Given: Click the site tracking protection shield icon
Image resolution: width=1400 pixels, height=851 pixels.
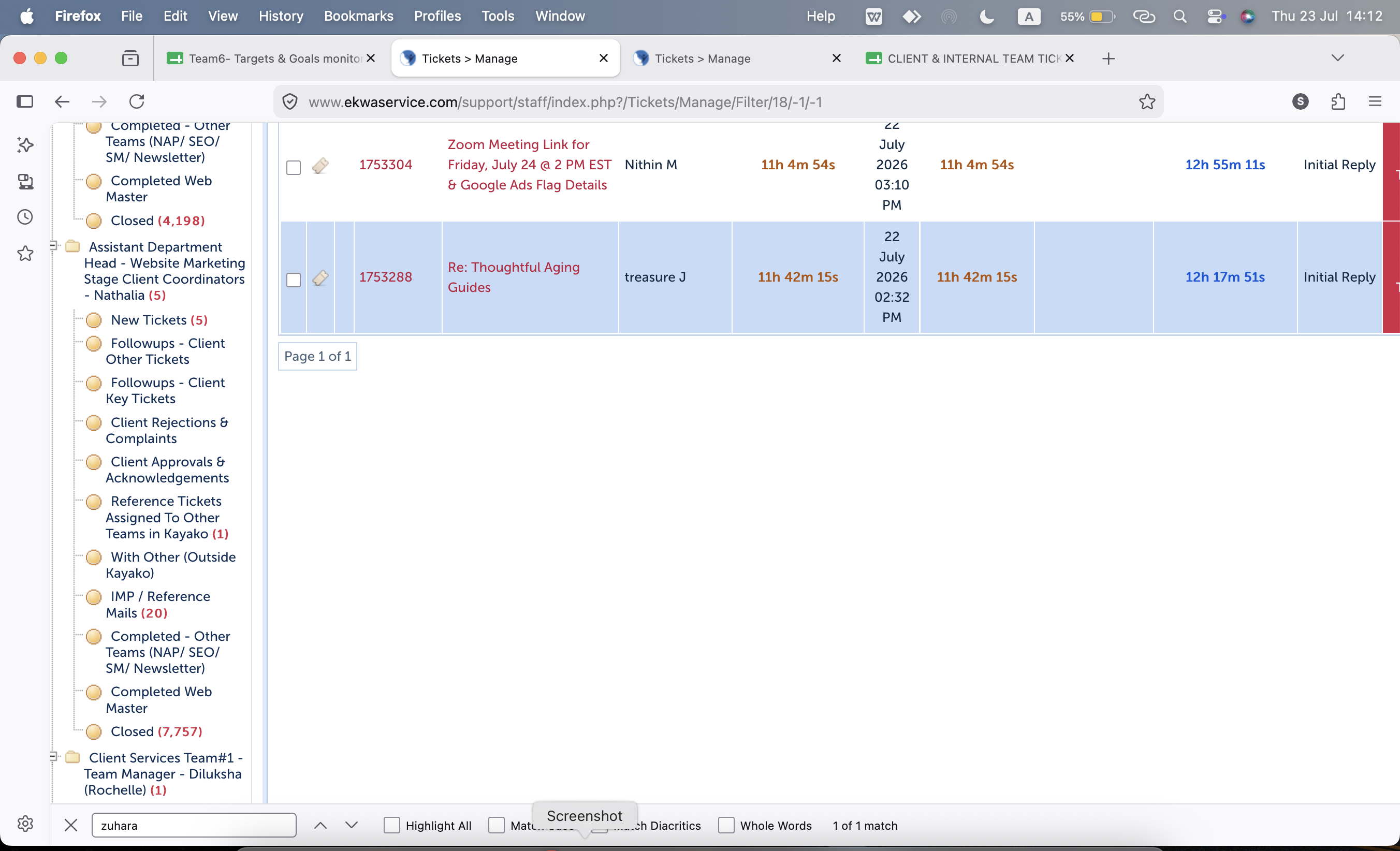Looking at the screenshot, I should coord(290,101).
